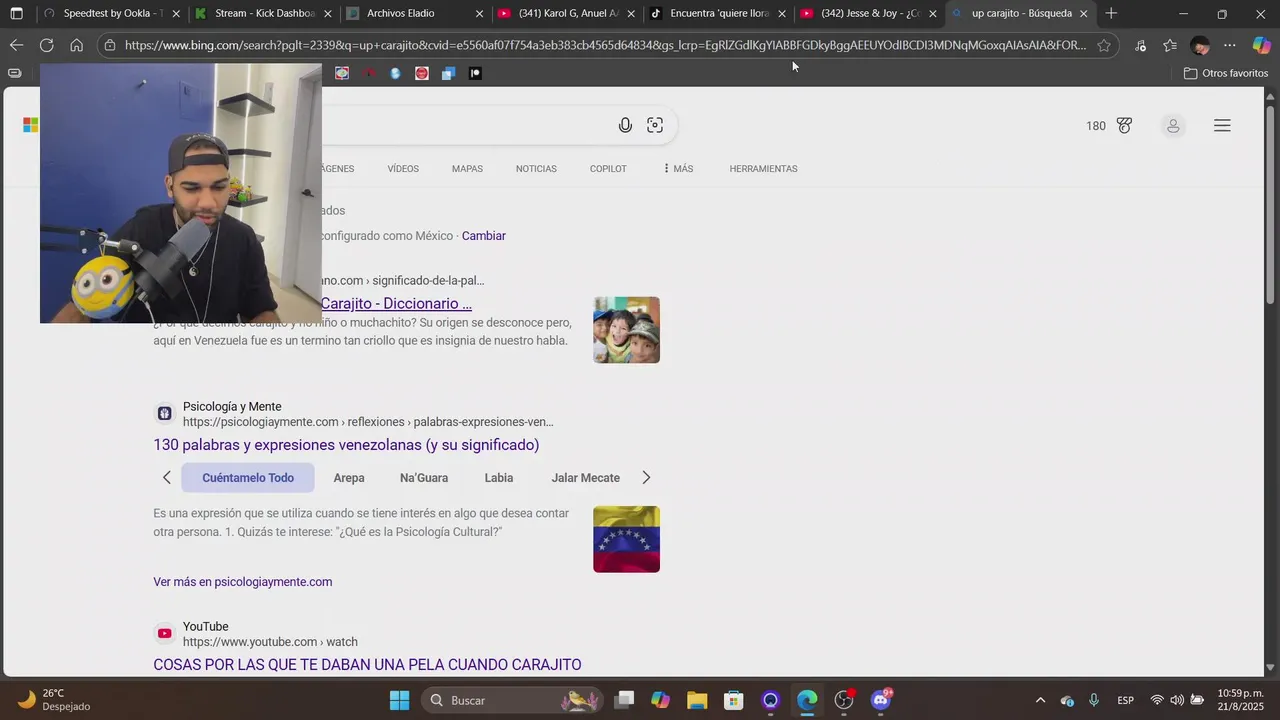Image resolution: width=1280 pixels, height=720 pixels.
Task: Show hidden tray icons chevron
Action: (1040, 700)
